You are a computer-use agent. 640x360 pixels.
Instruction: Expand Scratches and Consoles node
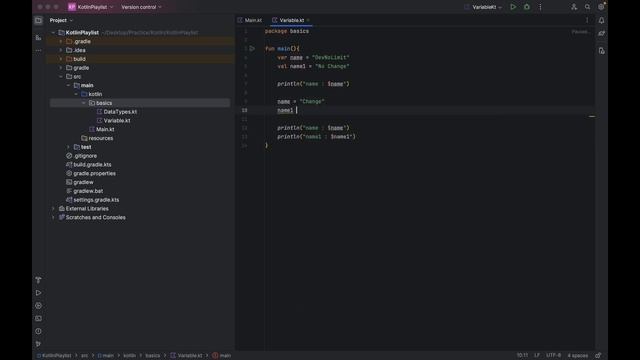click(53, 218)
